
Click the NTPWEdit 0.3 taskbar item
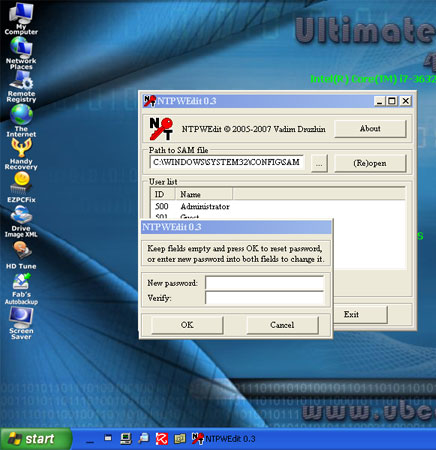(224, 439)
